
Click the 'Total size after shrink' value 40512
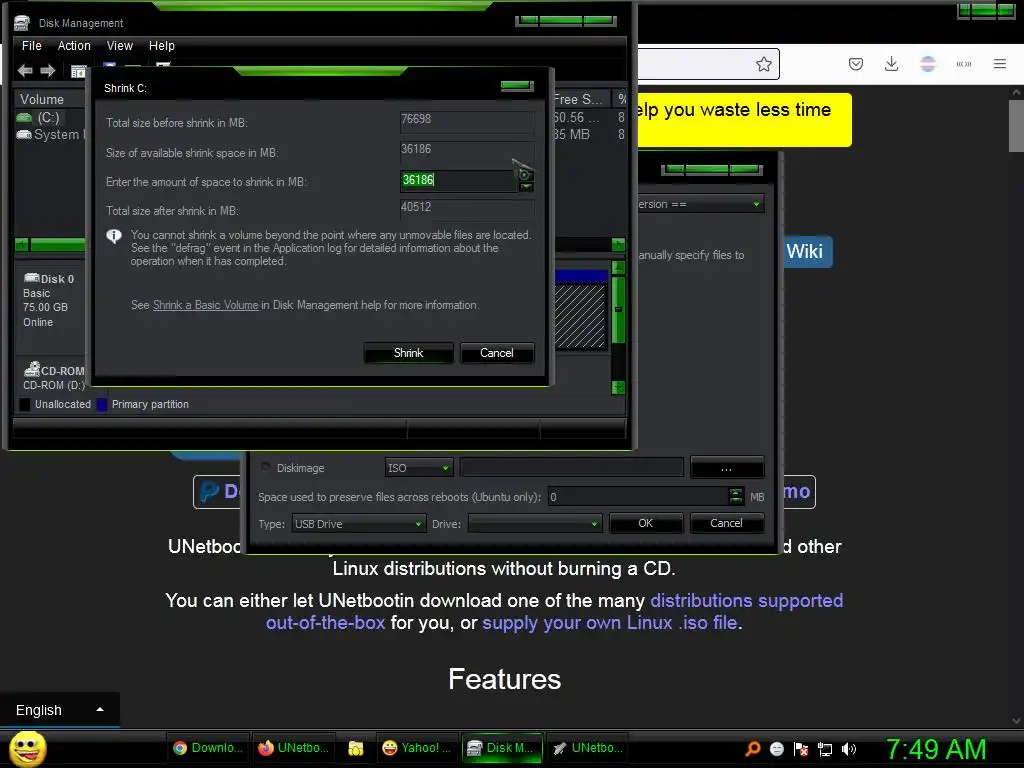(467, 208)
